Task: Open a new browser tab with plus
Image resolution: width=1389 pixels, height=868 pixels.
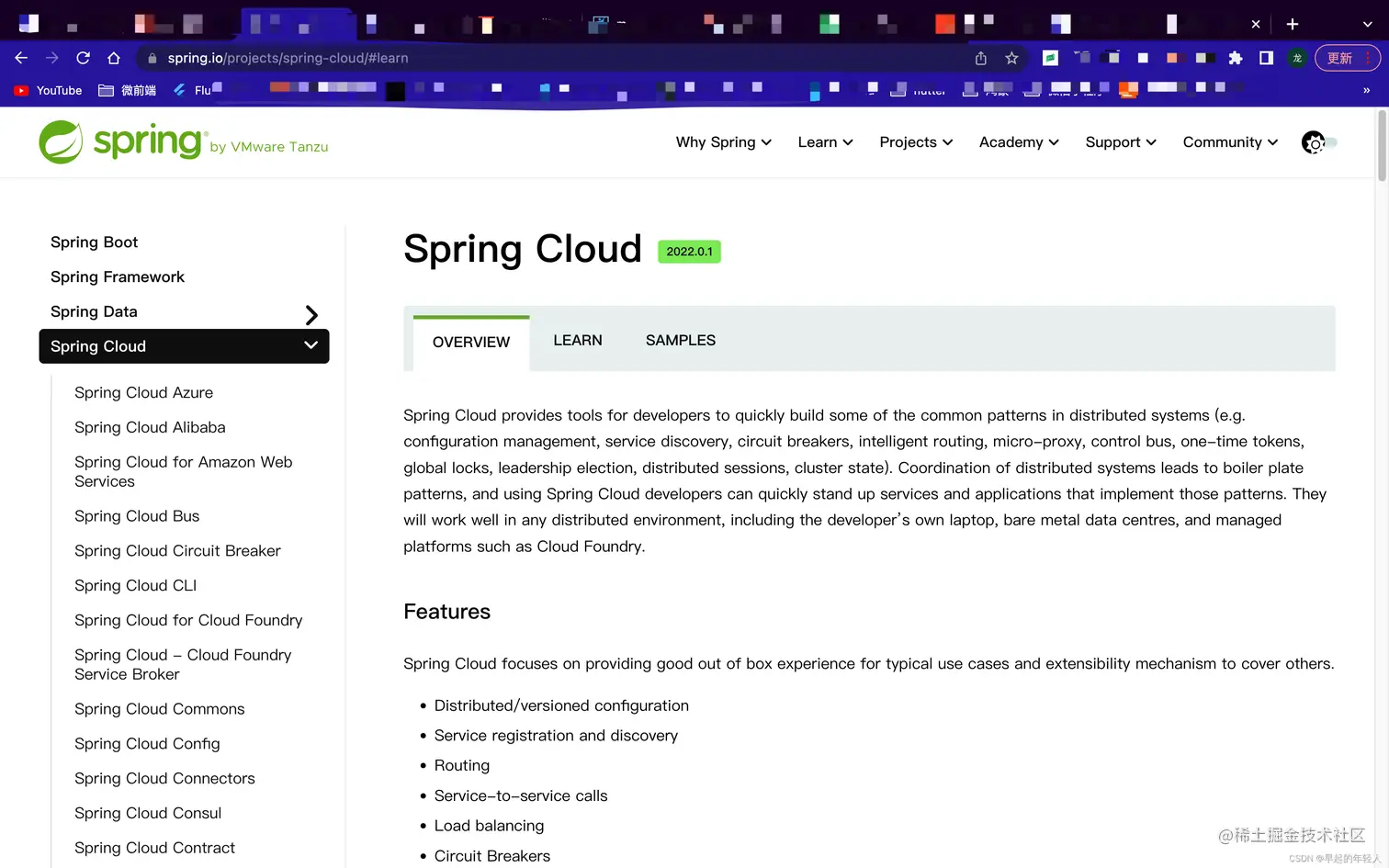Action: tap(1293, 24)
